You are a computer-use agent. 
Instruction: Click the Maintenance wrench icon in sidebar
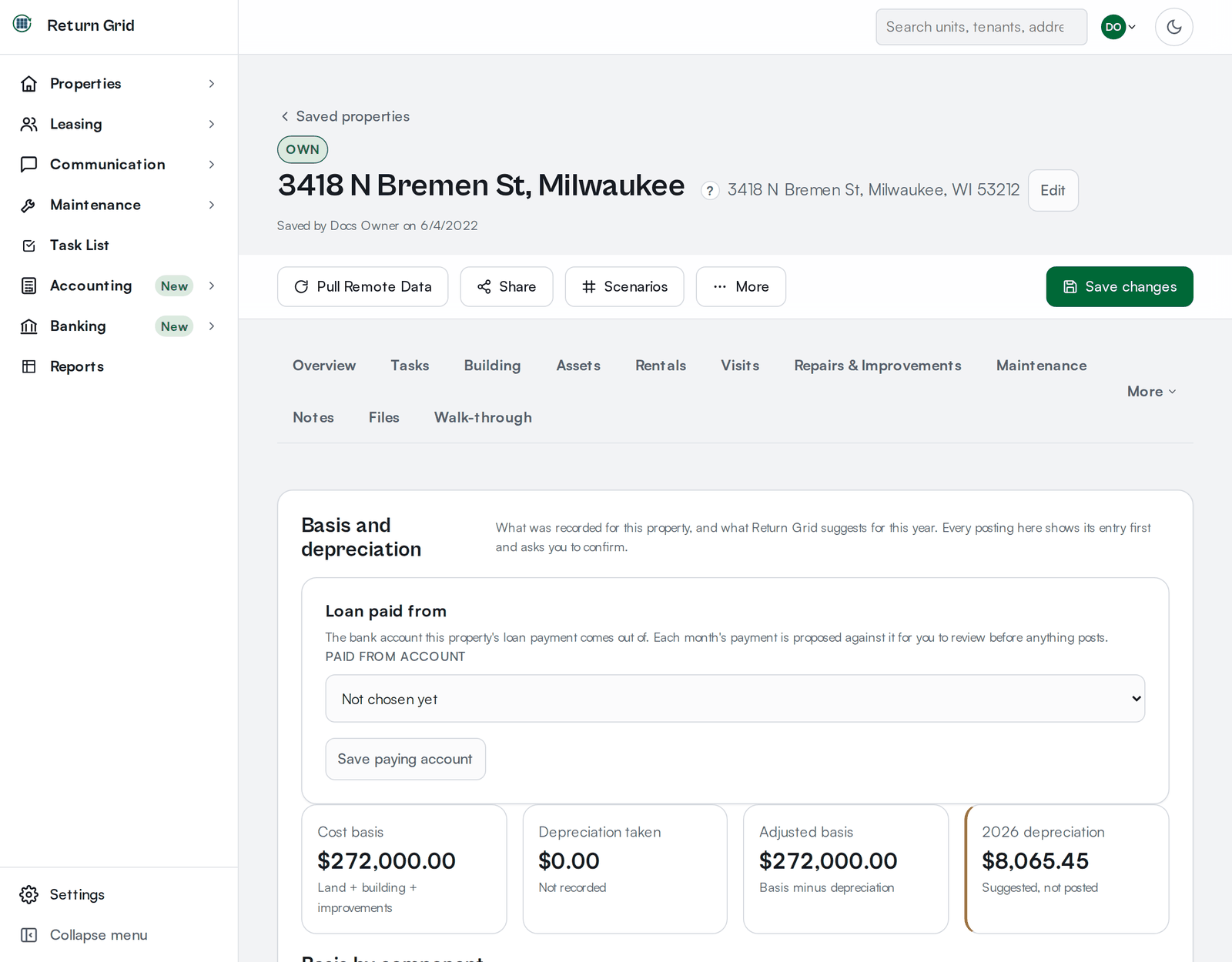coord(29,205)
